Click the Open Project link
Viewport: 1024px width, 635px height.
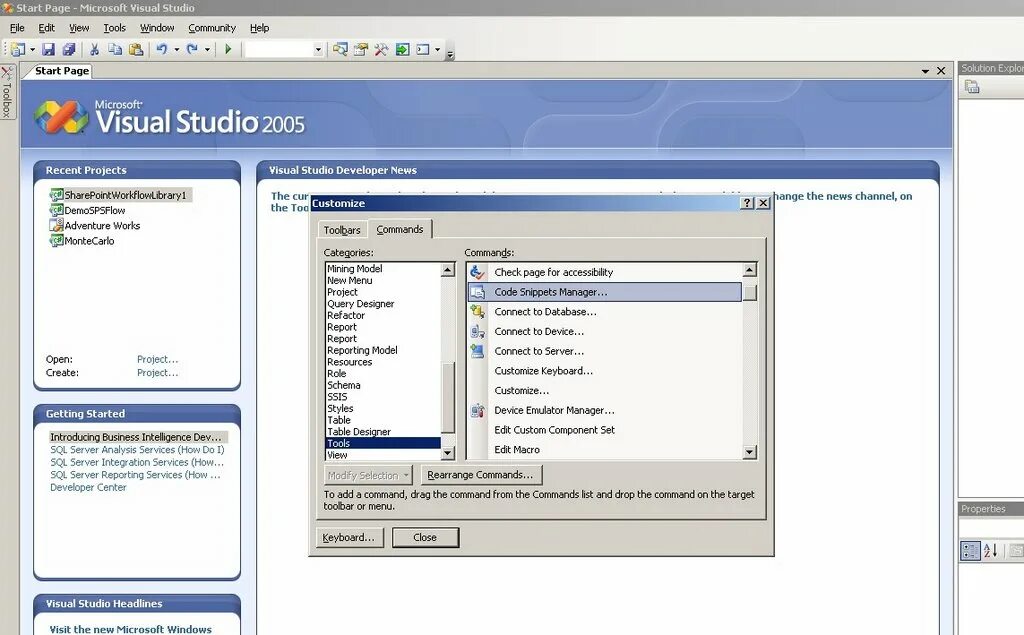[x=157, y=359]
